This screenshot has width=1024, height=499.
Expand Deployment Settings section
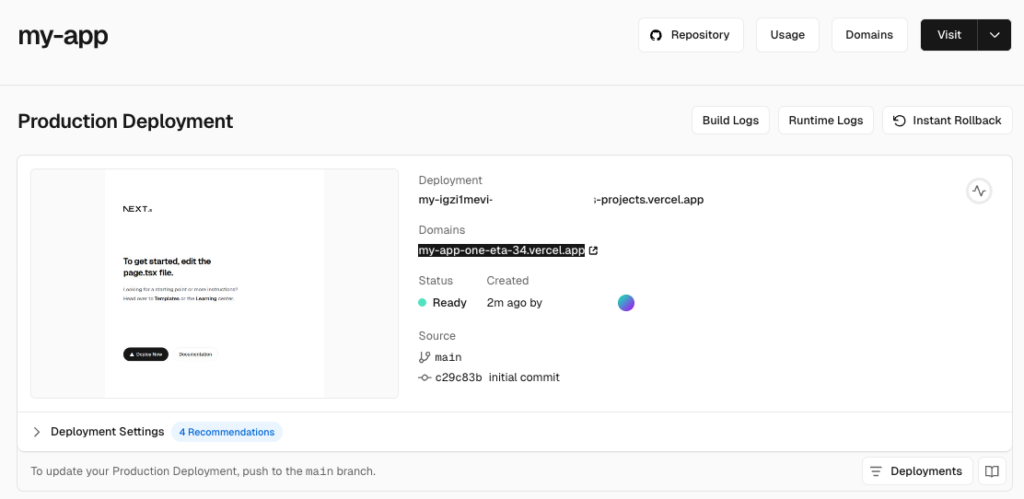point(37,432)
